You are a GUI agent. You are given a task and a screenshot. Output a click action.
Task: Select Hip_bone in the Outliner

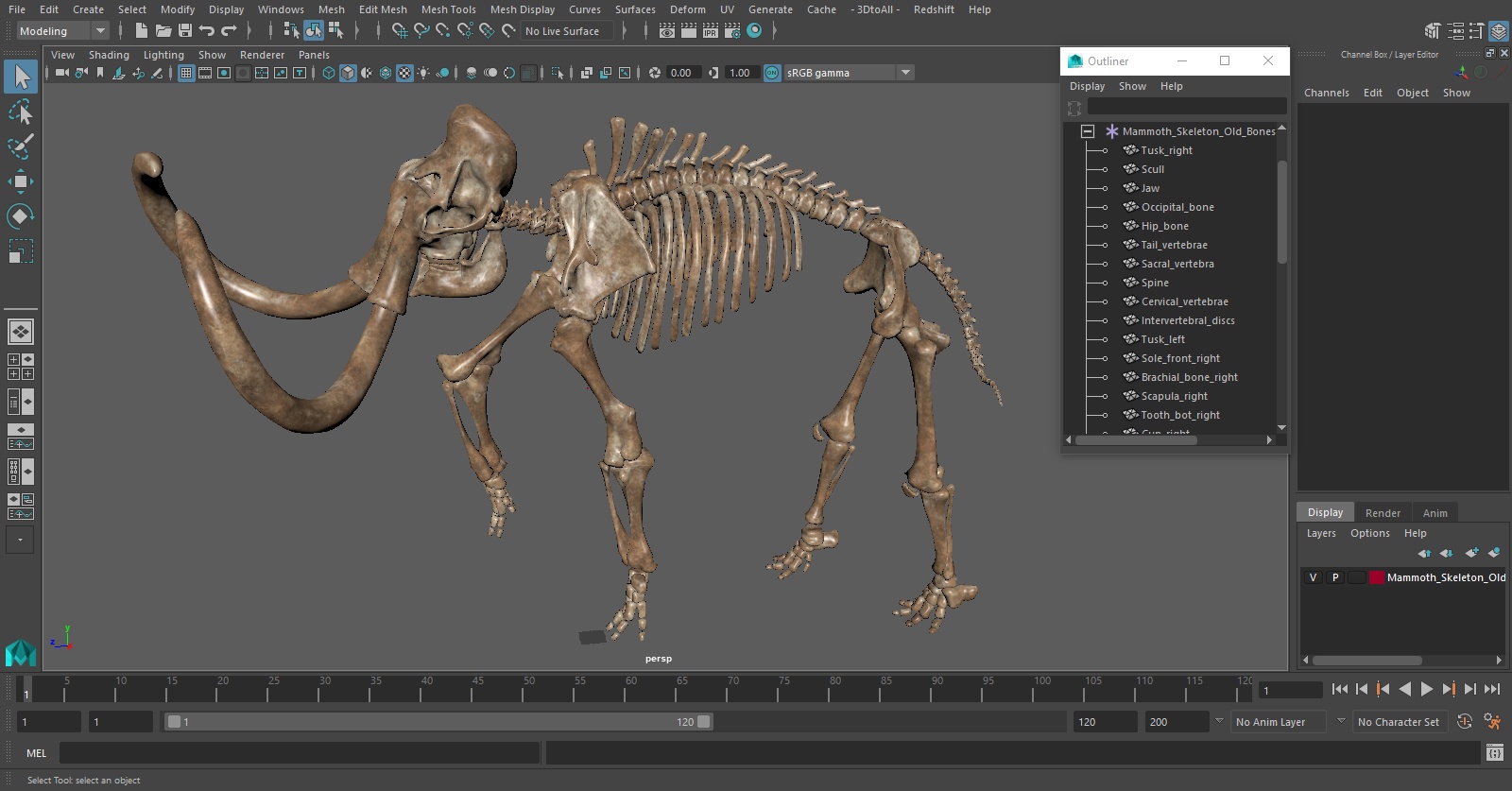click(1164, 226)
